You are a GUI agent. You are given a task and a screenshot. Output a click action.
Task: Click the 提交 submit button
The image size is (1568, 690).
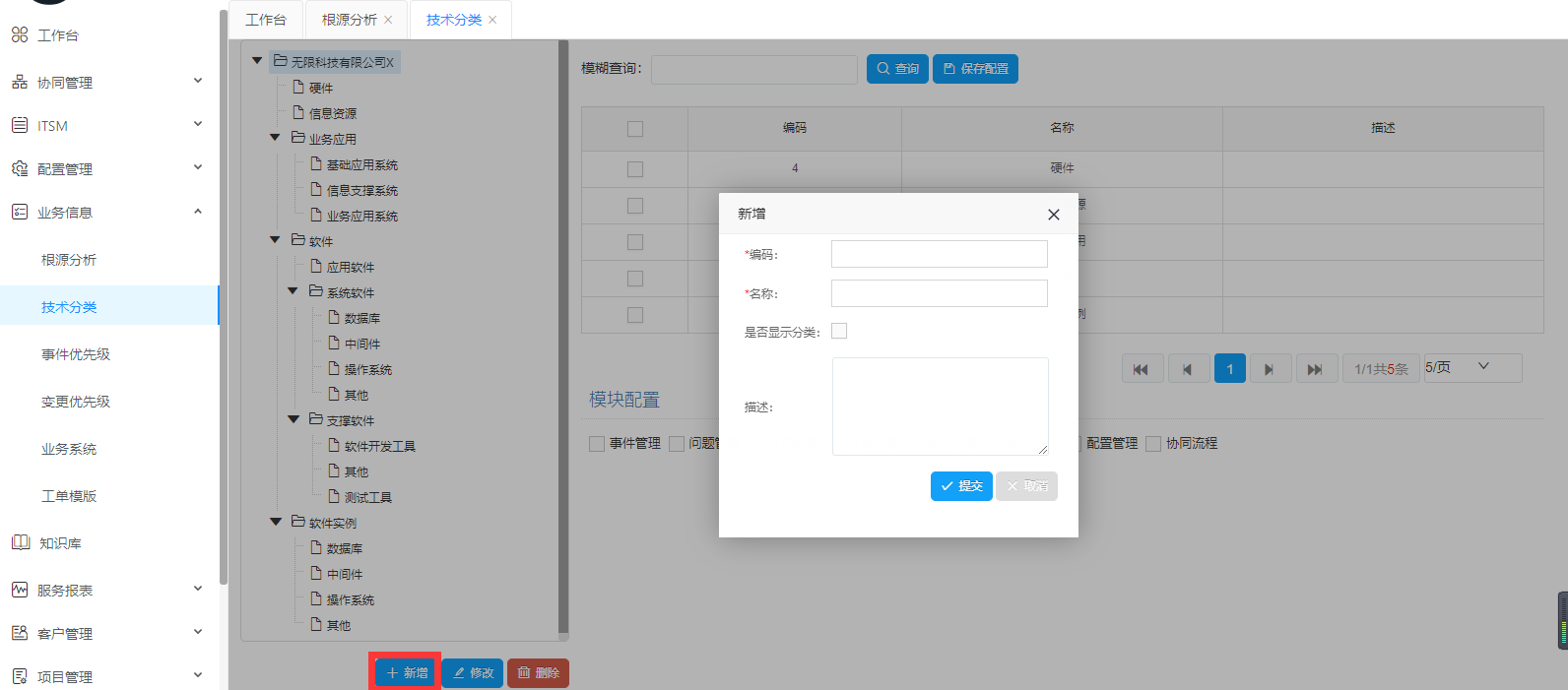tap(961, 486)
